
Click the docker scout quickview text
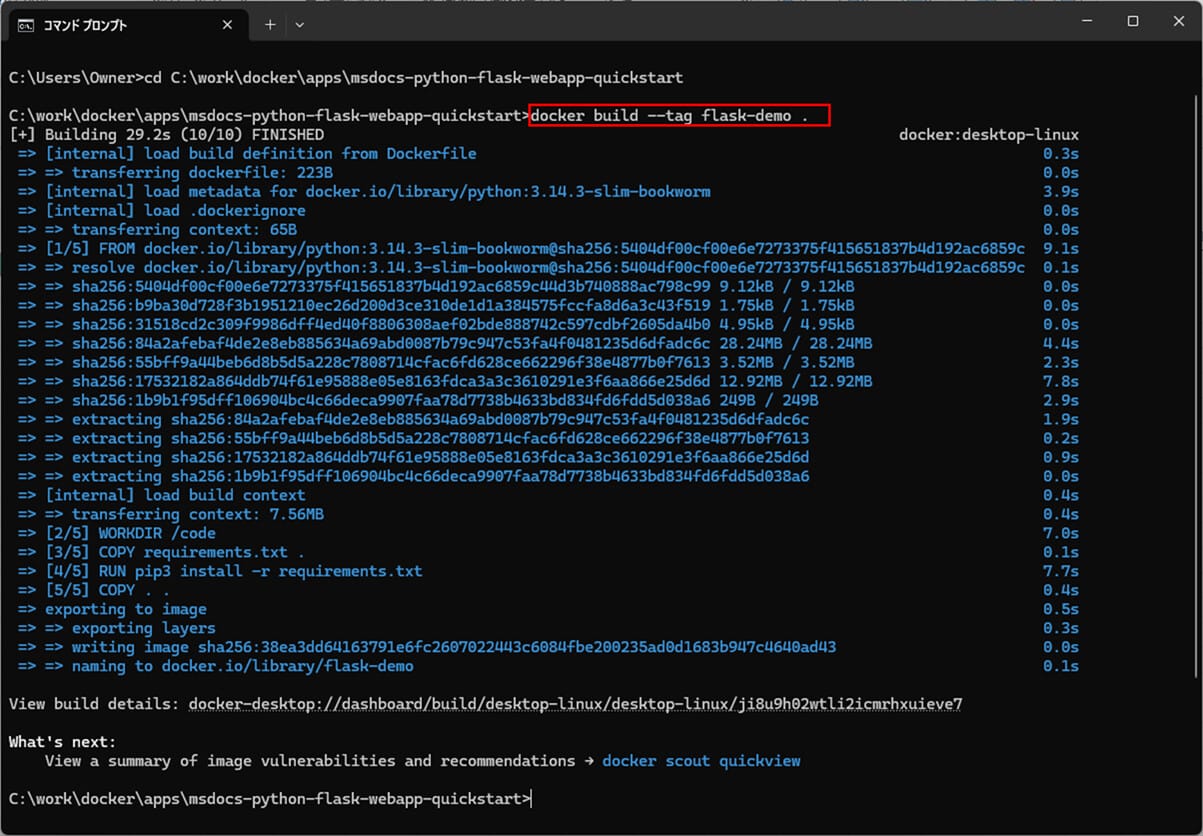701,761
